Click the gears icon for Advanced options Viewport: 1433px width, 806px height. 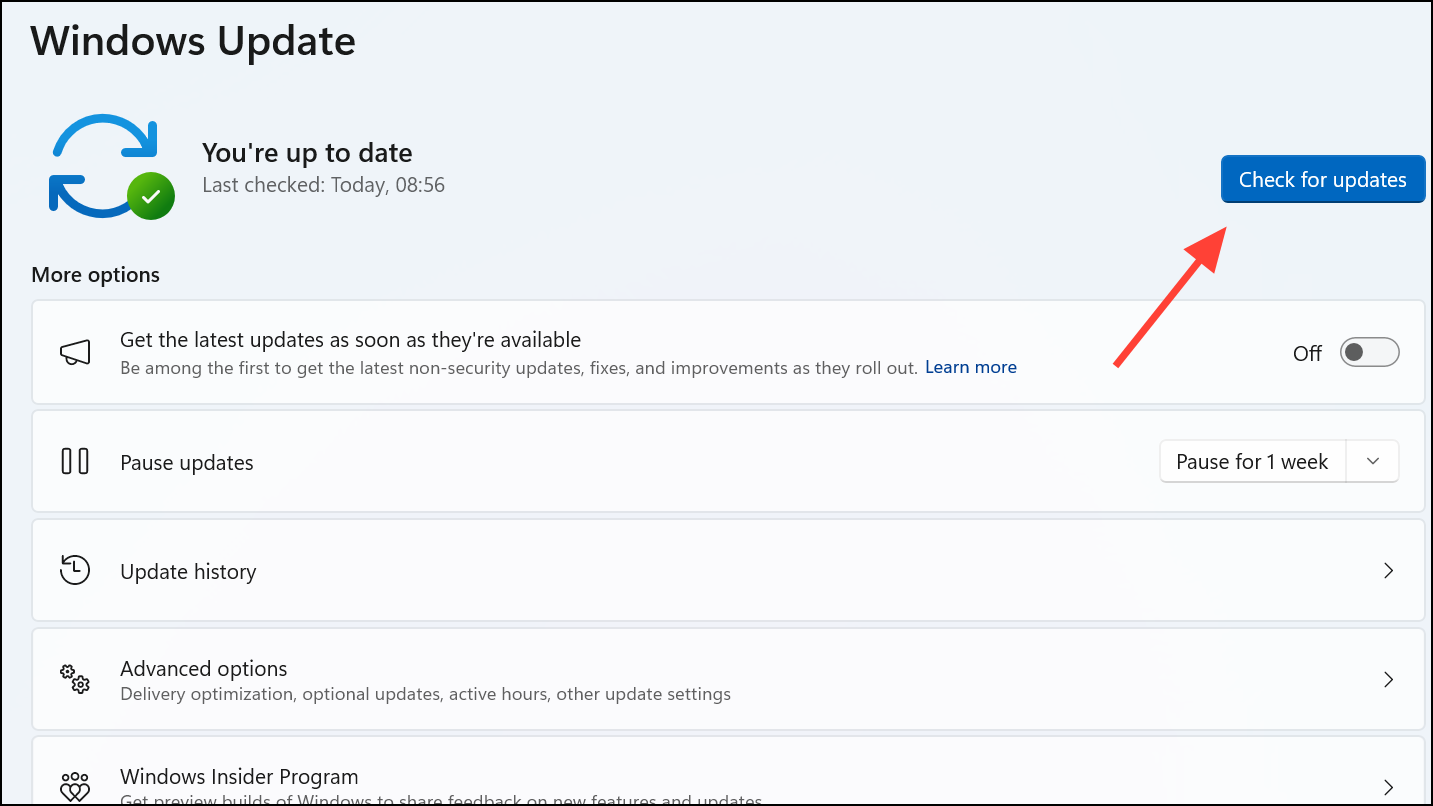click(75, 679)
